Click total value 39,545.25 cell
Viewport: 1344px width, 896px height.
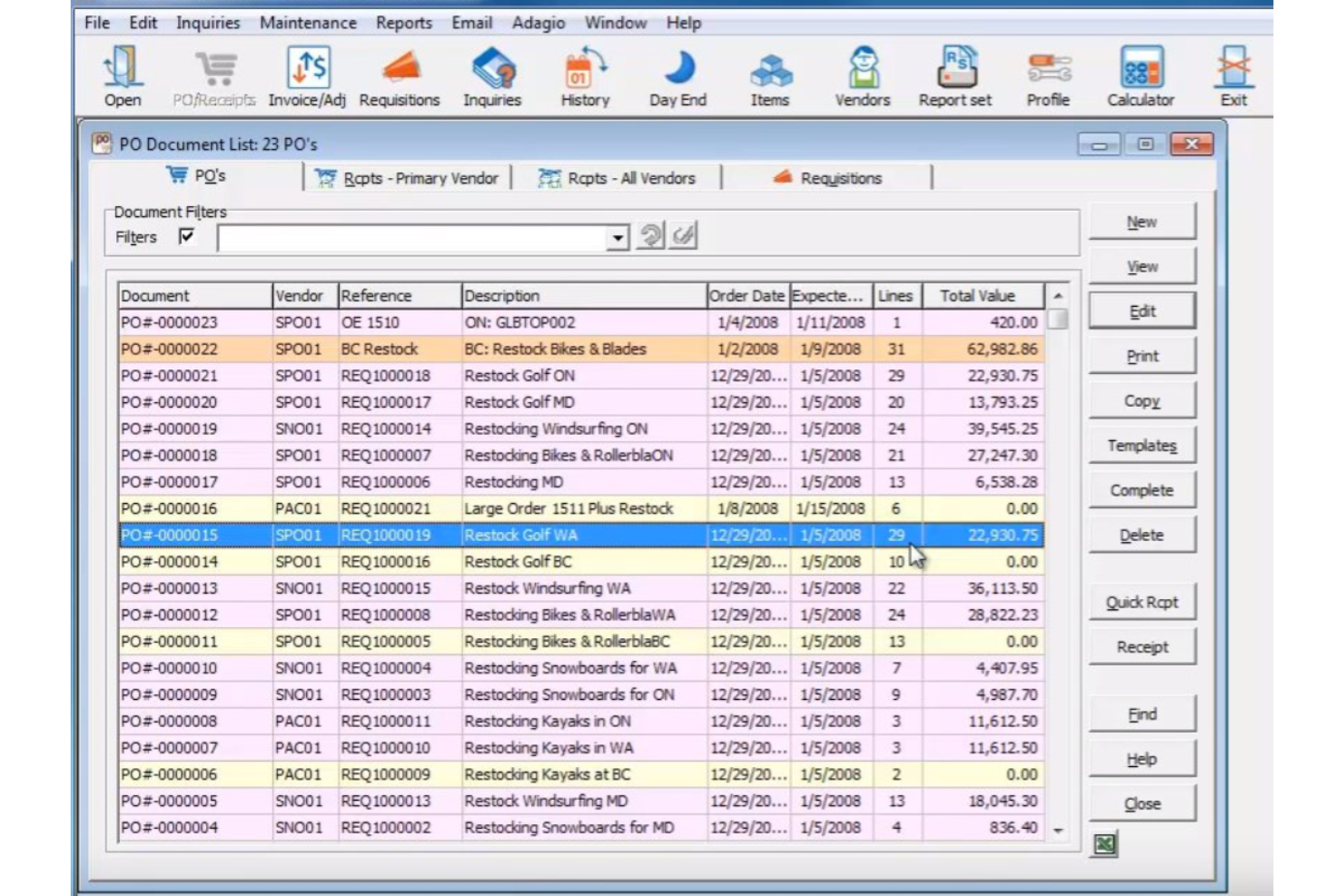[983, 428]
